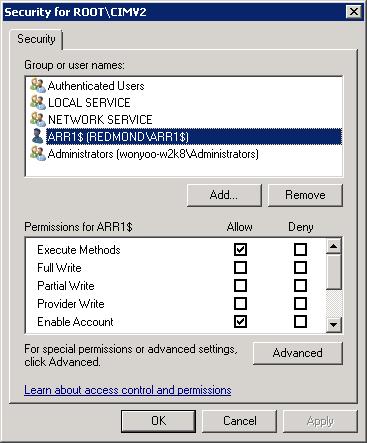
Task: Open Learn about access control link
Action: (128, 390)
